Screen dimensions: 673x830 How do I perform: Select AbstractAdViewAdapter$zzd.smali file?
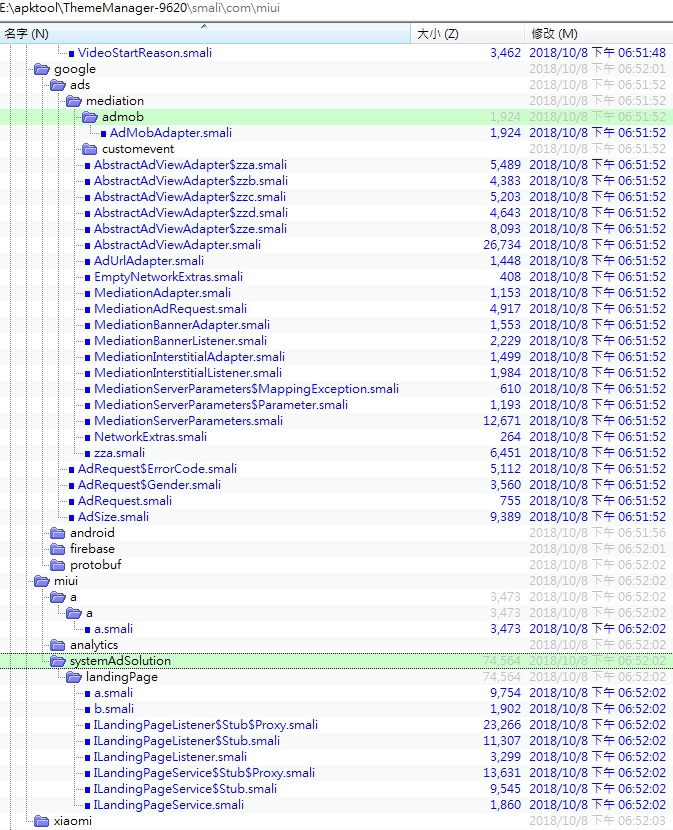[191, 213]
